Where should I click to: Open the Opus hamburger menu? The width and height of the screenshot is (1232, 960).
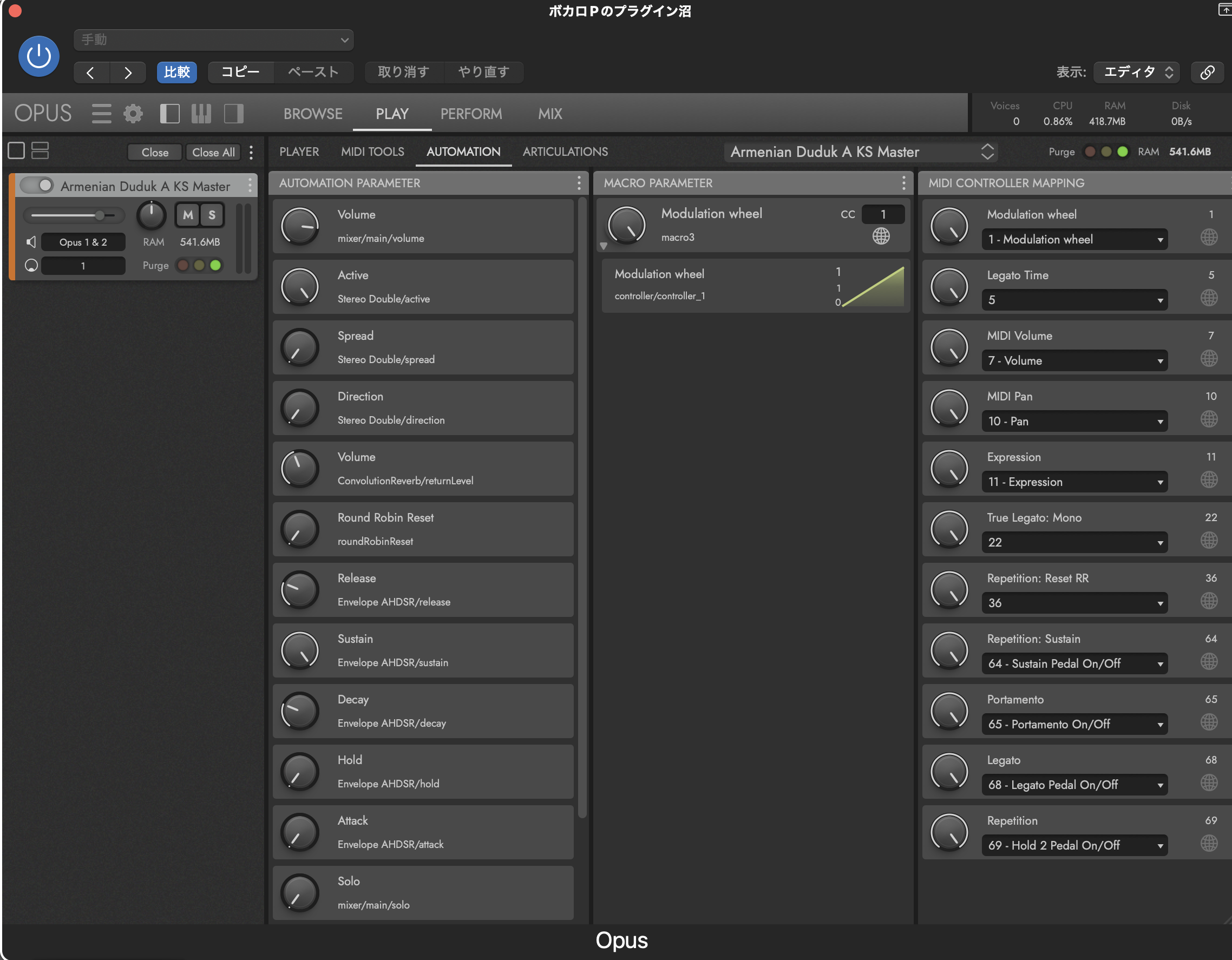pos(102,114)
